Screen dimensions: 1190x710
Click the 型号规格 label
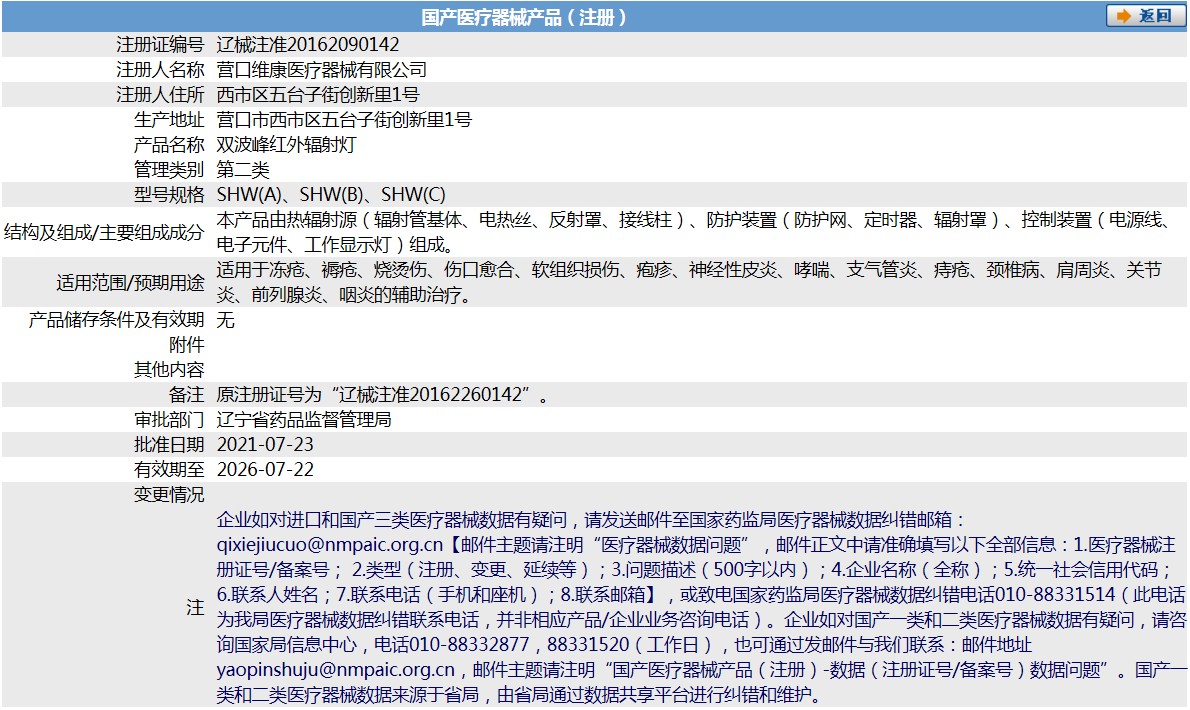[x=169, y=195]
